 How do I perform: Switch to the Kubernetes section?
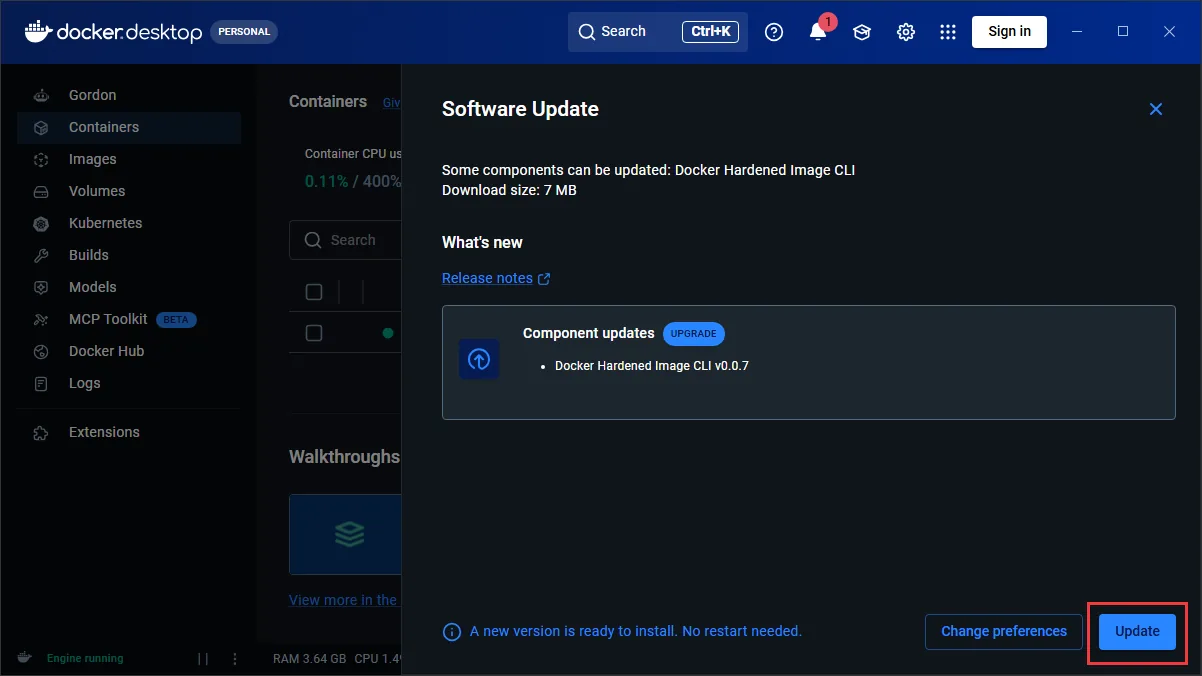pyautogui.click(x=129, y=223)
